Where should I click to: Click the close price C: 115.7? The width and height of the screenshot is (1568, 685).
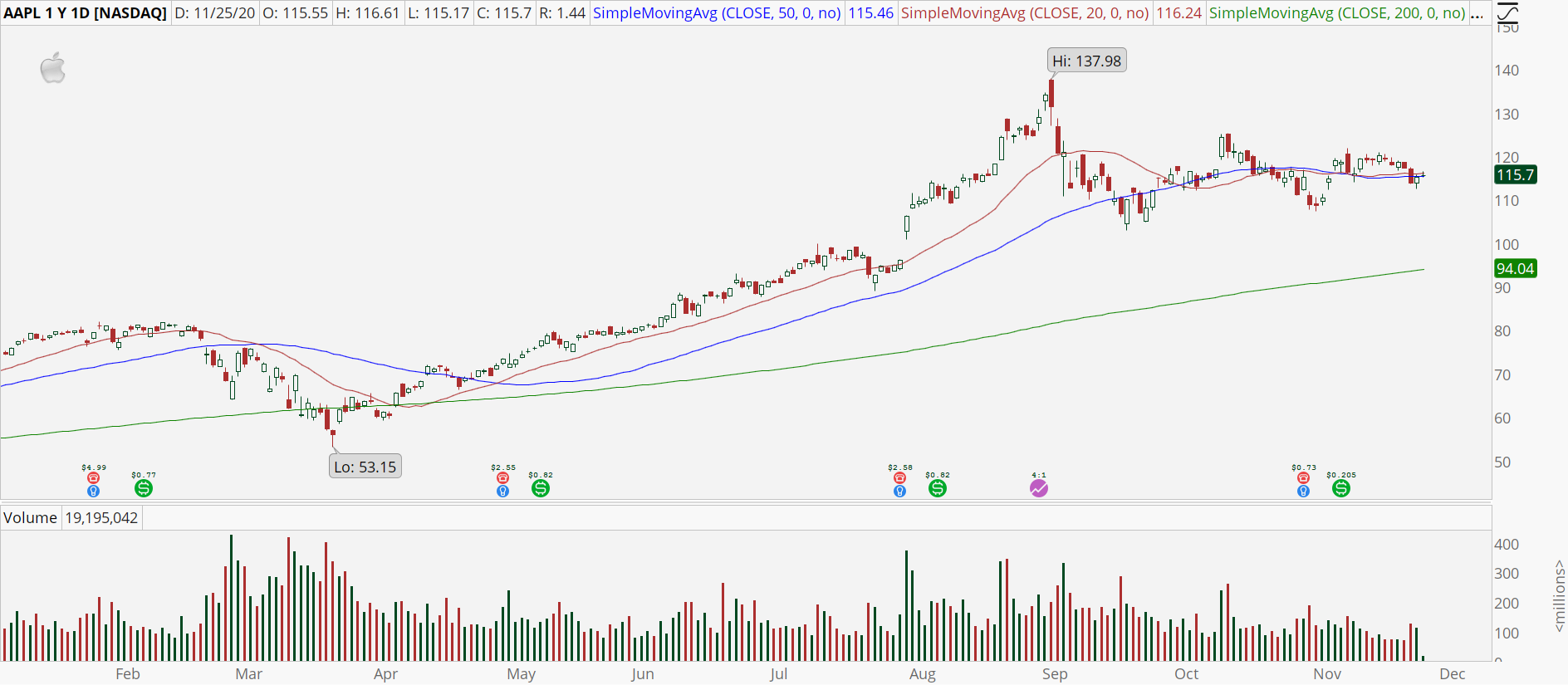(503, 13)
